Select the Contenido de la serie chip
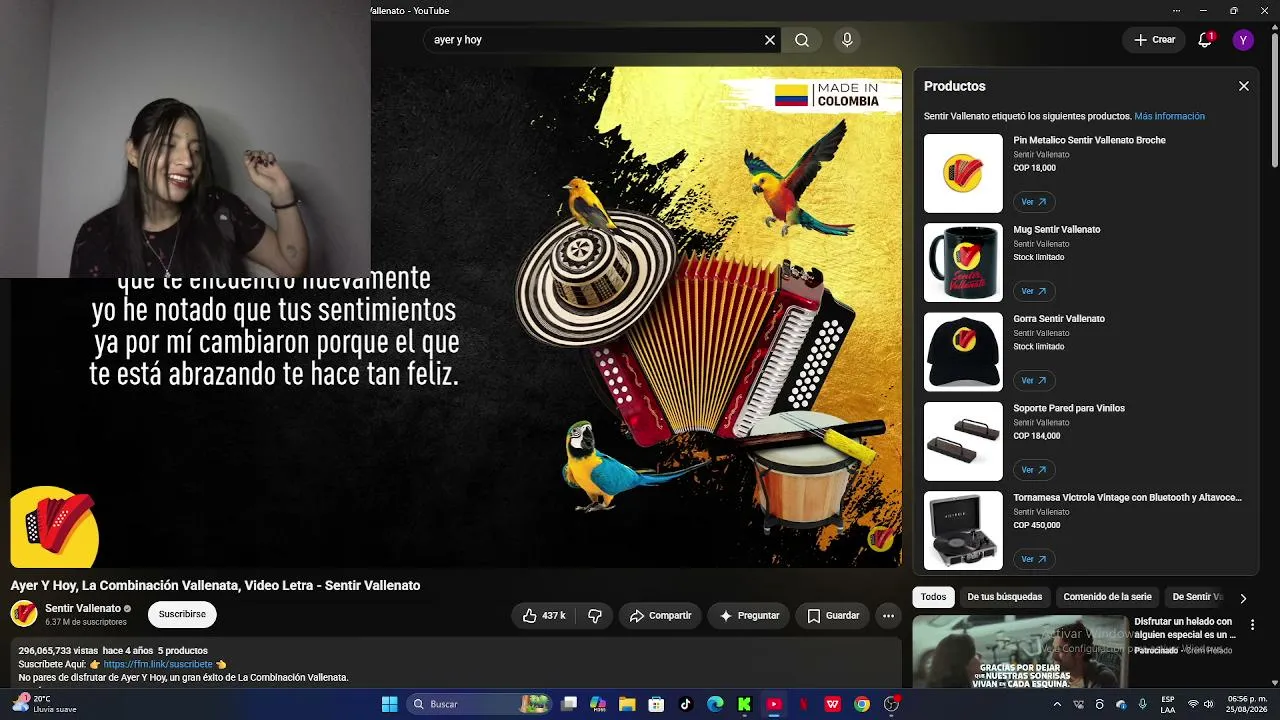This screenshot has height=720, width=1280. click(1107, 597)
